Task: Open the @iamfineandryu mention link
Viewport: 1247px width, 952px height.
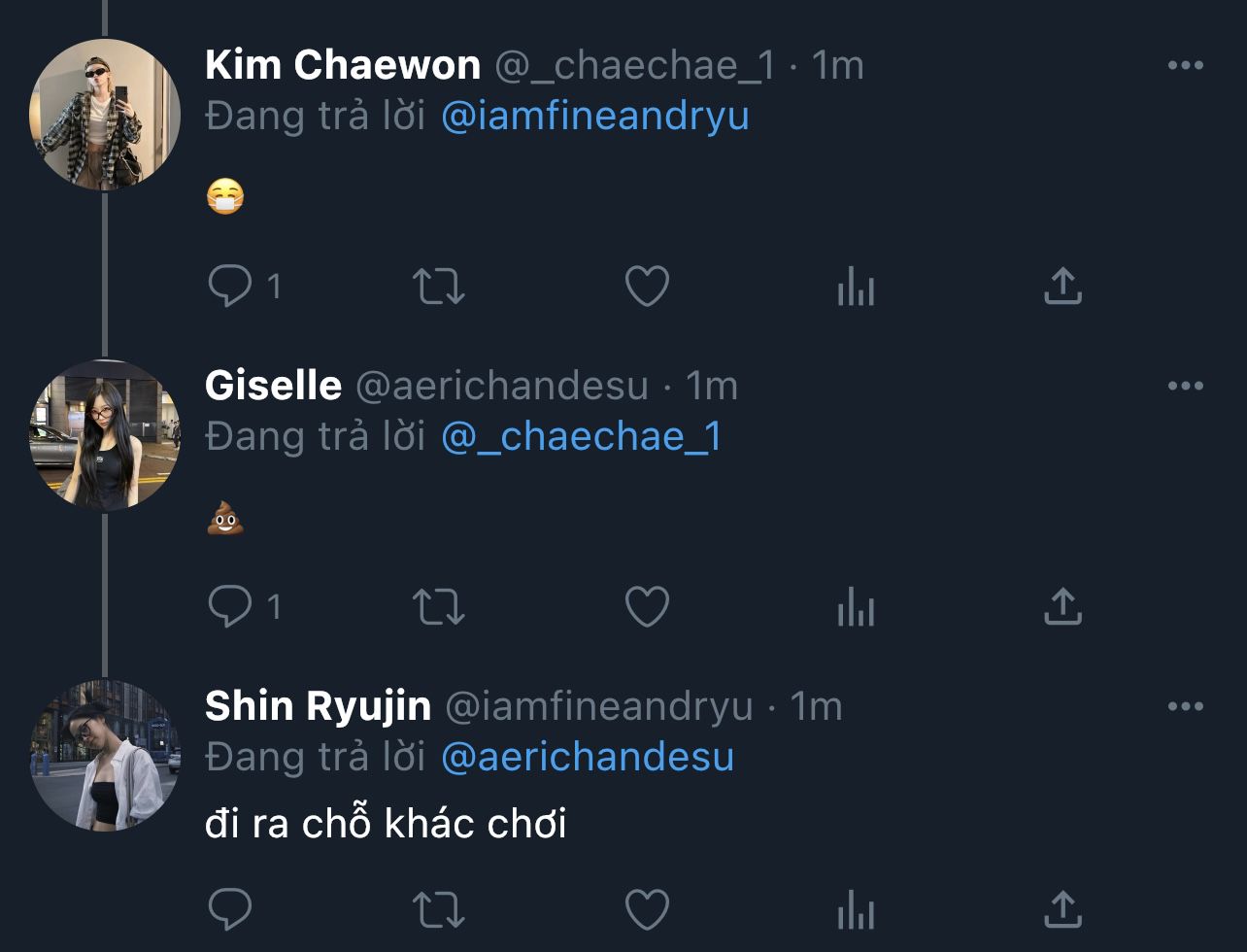Action: pyautogui.click(x=594, y=117)
